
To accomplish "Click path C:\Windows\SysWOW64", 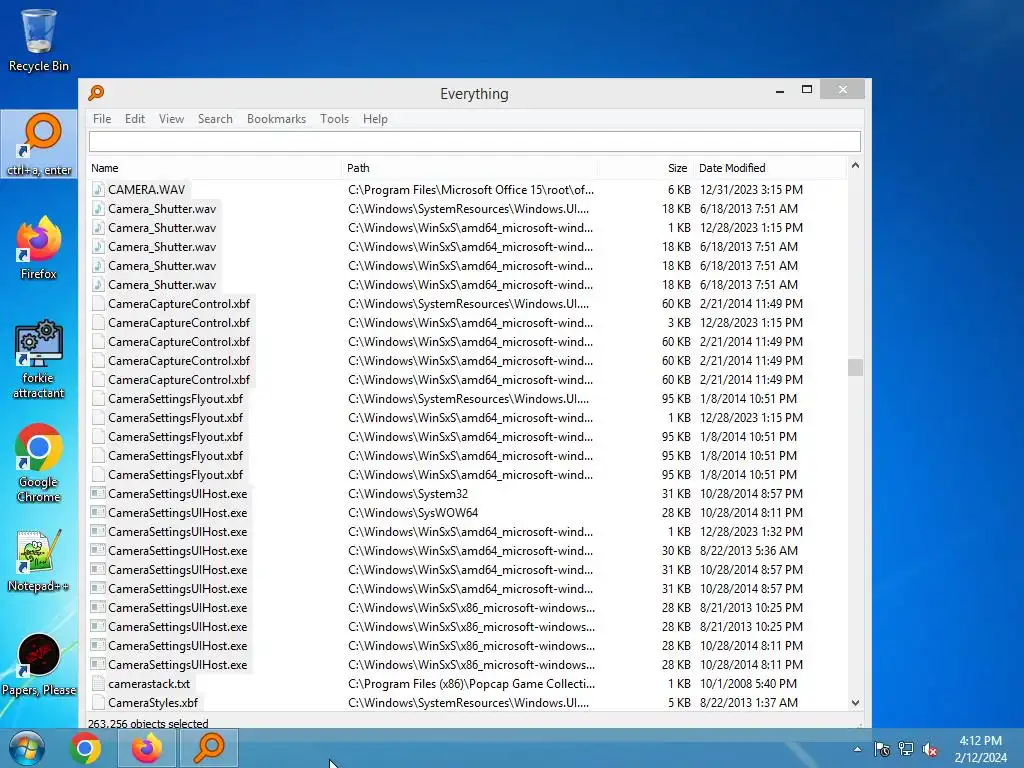I will click(413, 513).
